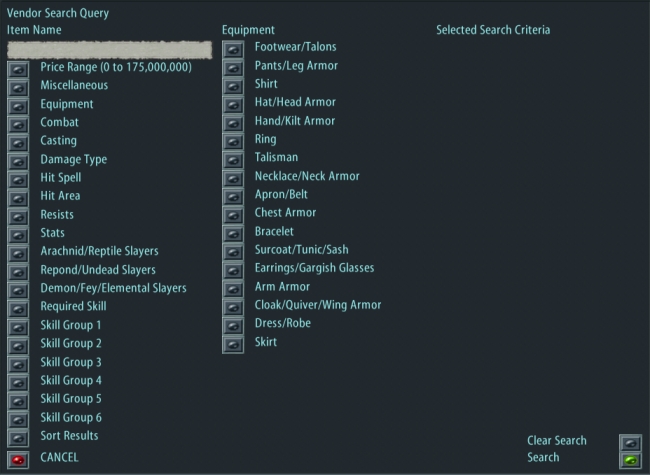Click the red CANCEL gem button
Viewport: 650px width, 475px height.
tap(18, 460)
